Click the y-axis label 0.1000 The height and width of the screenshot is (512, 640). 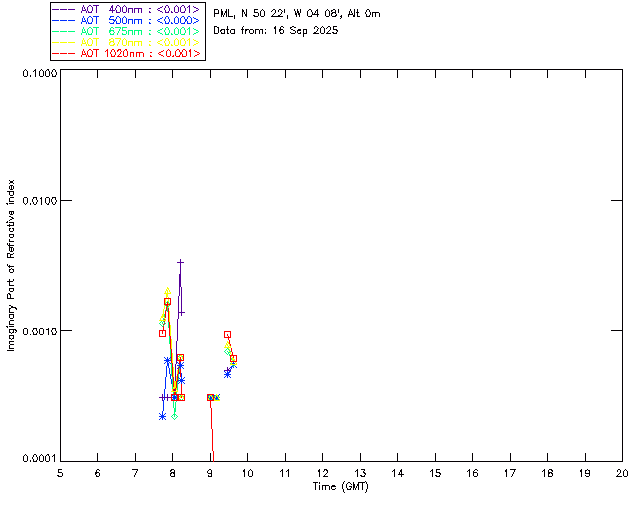tap(39, 73)
